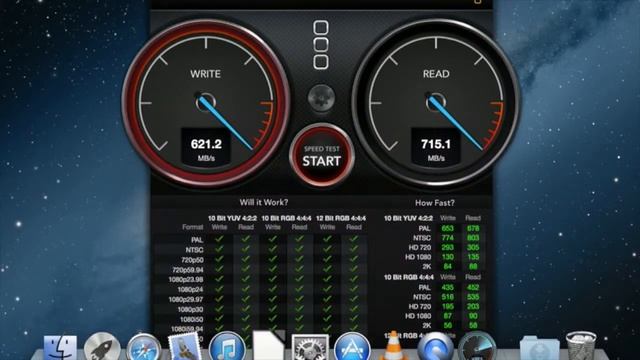Select the 720p59.94 format row label
This screenshot has width=640, height=360.
pyautogui.click(x=188, y=270)
